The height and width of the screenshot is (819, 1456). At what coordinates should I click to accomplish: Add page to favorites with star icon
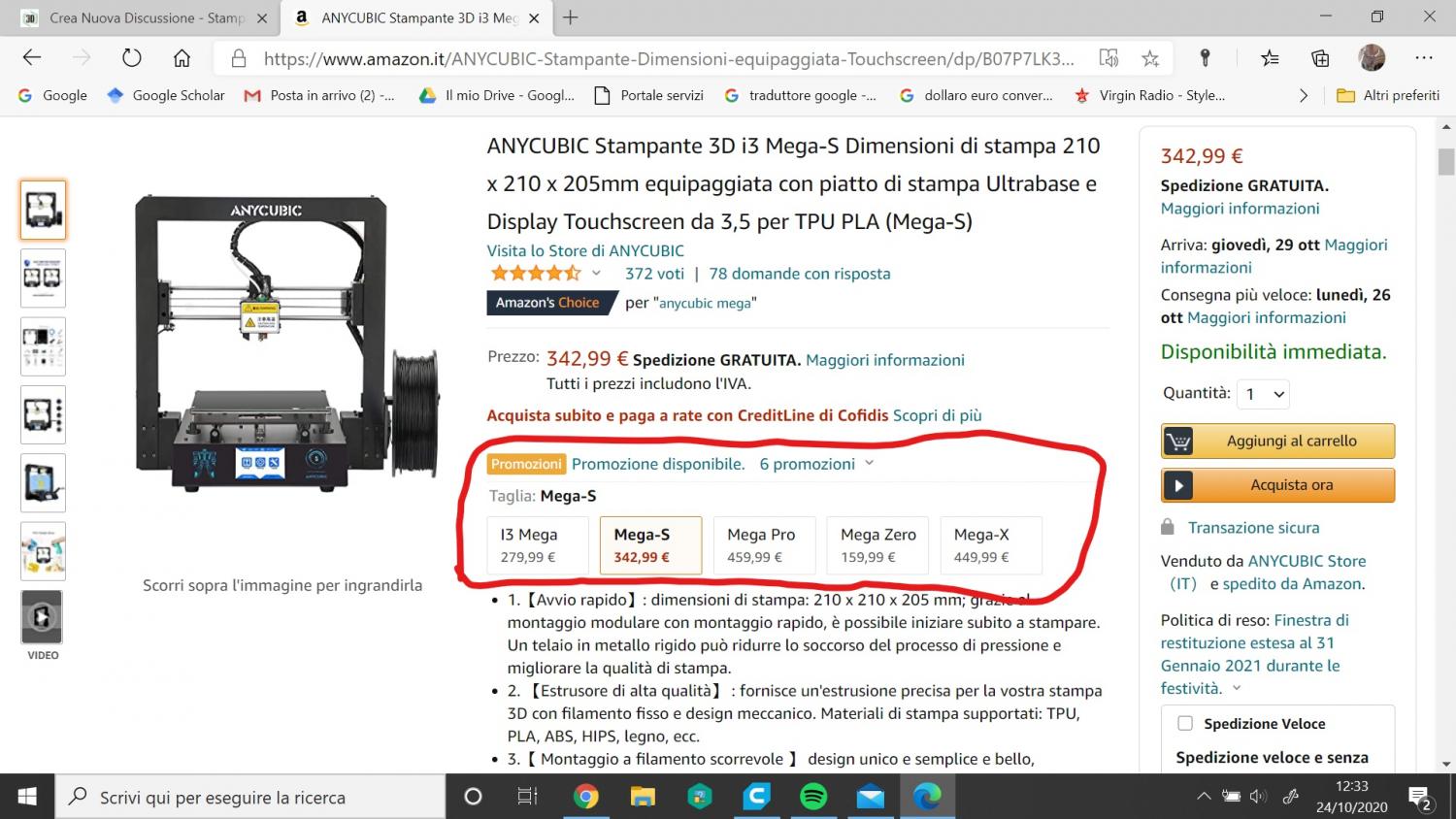point(1150,58)
